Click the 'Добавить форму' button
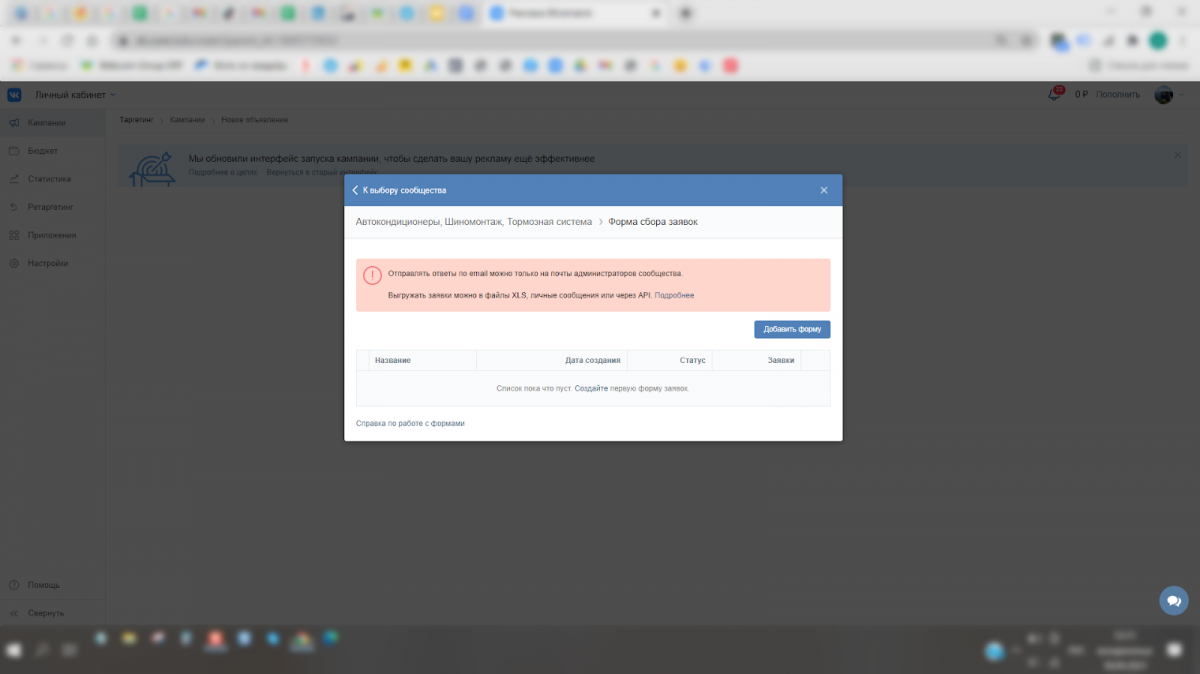 click(x=791, y=329)
